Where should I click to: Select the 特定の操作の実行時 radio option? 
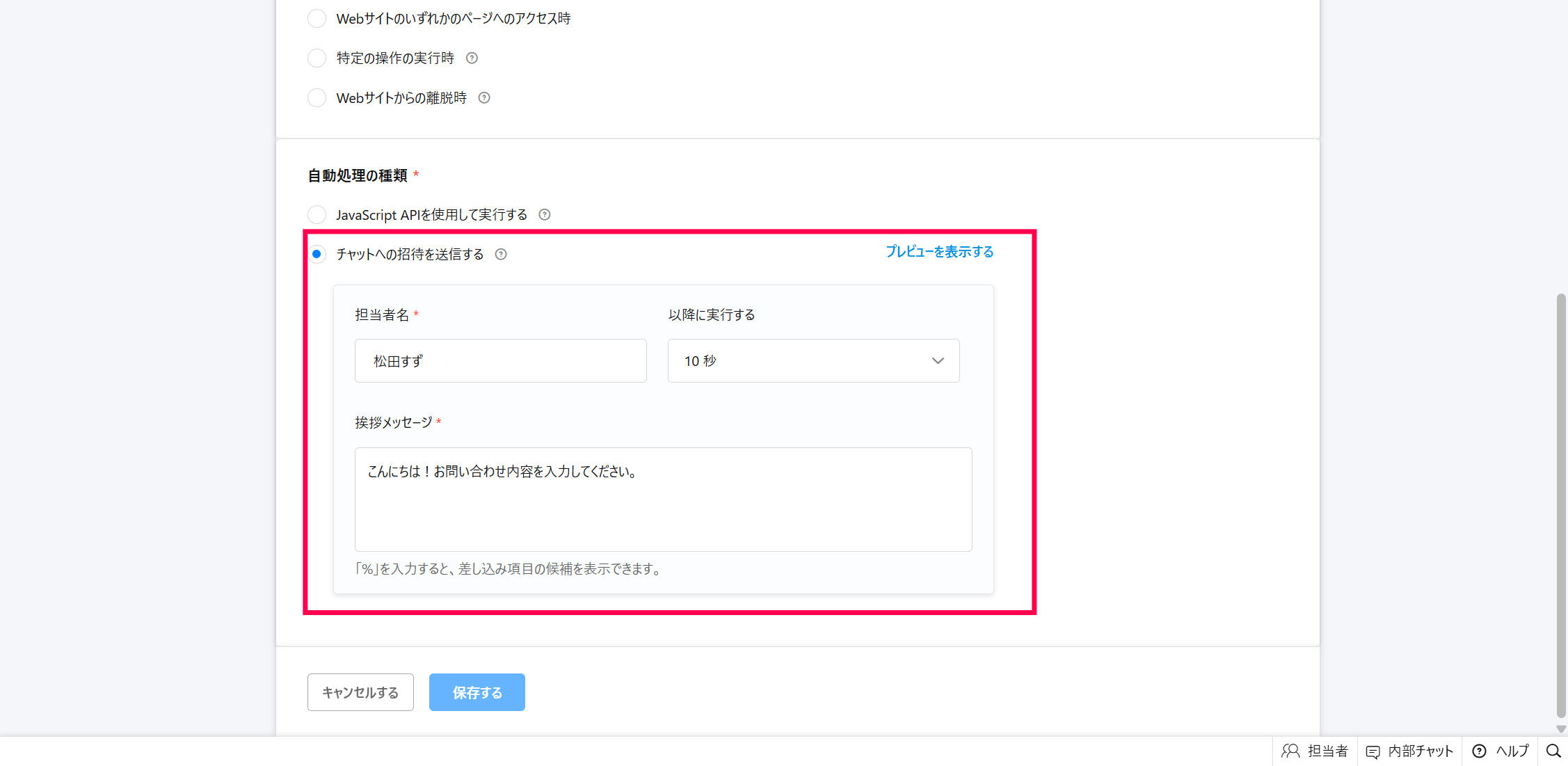(x=317, y=58)
